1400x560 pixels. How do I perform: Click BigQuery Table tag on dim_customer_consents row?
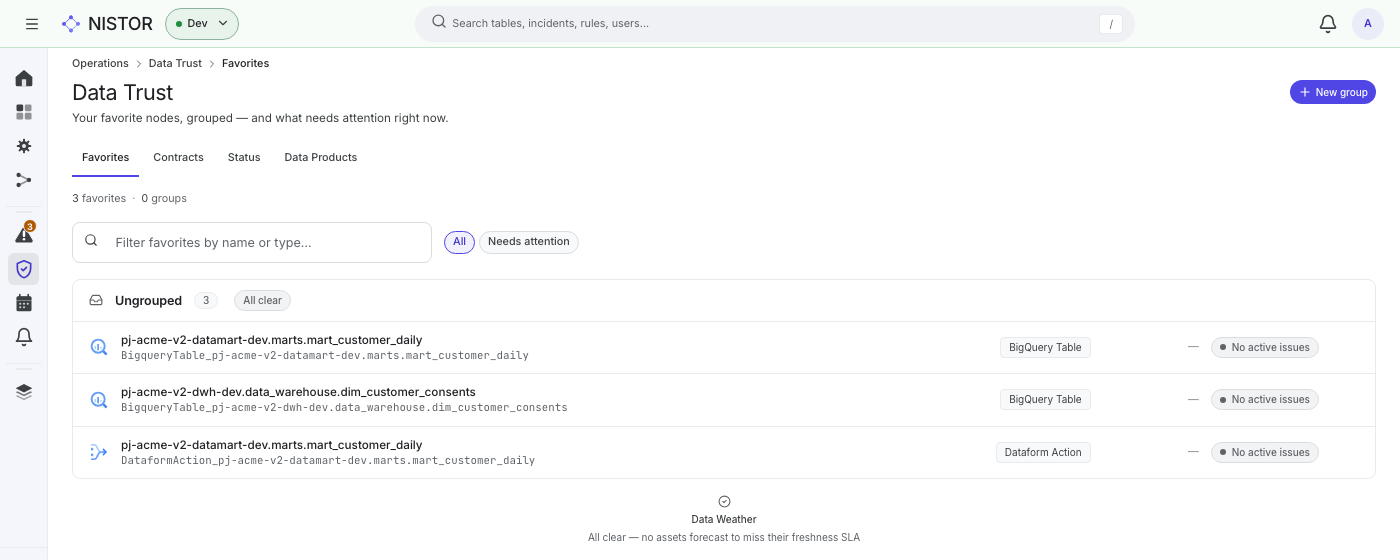click(x=1045, y=399)
